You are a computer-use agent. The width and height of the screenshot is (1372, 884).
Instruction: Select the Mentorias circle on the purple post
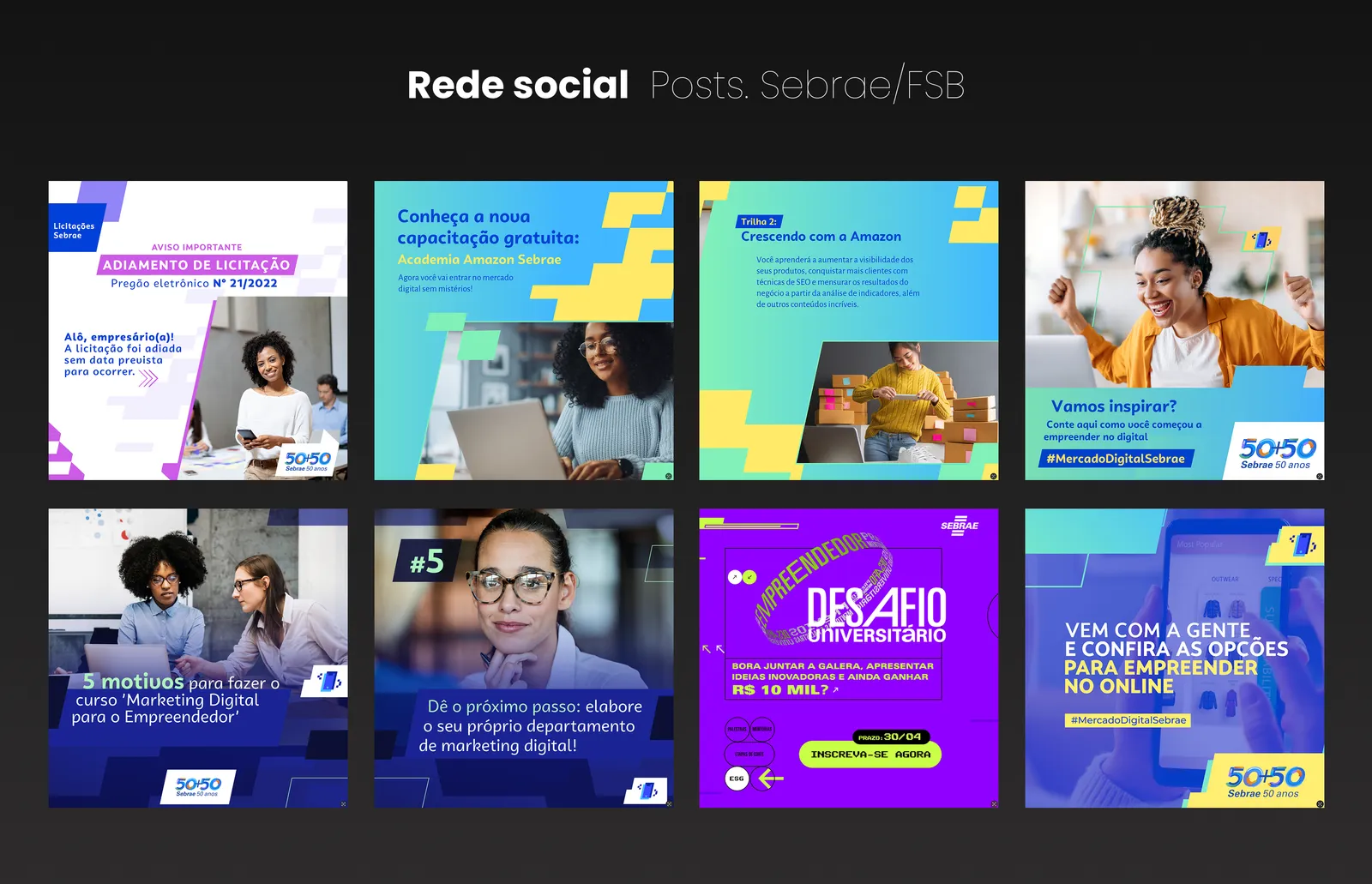pos(762,729)
